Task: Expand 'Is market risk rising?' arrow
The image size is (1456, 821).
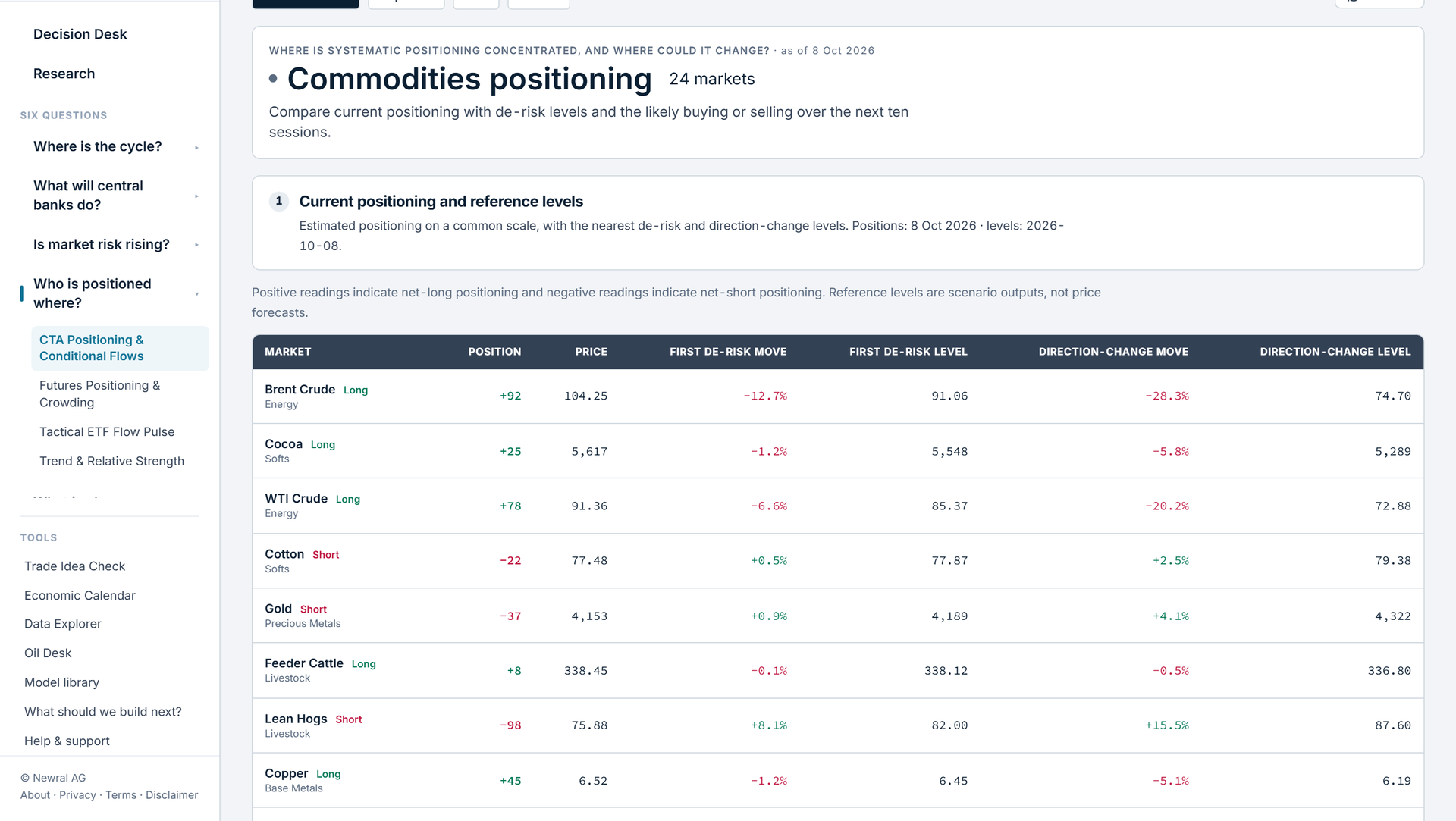Action: point(196,245)
